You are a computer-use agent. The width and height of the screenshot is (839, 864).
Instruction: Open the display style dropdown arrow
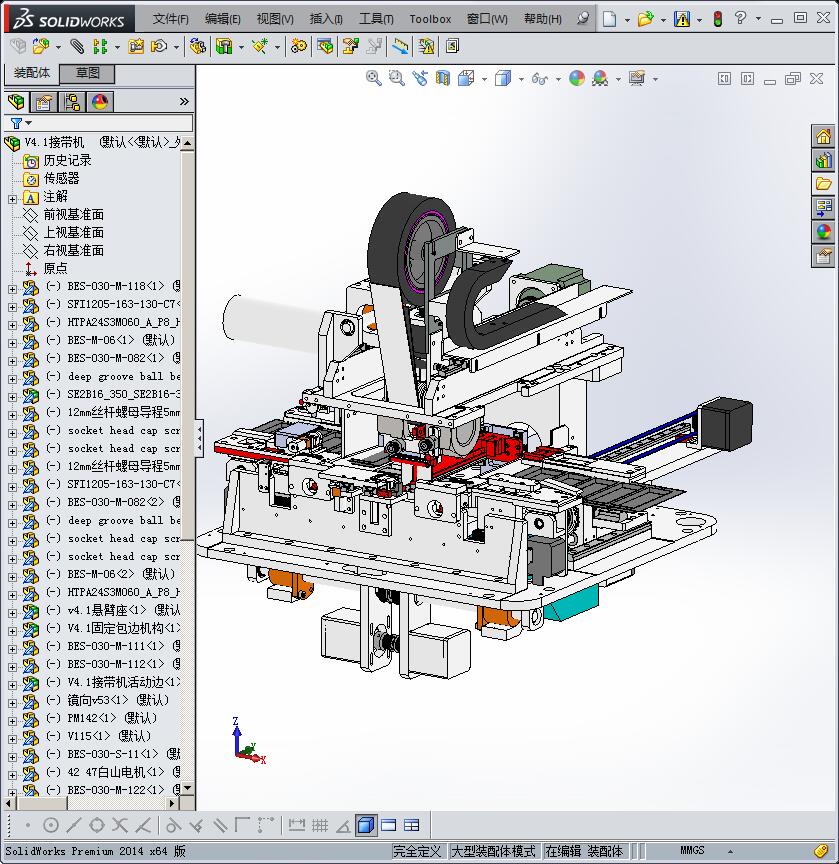[x=521, y=79]
